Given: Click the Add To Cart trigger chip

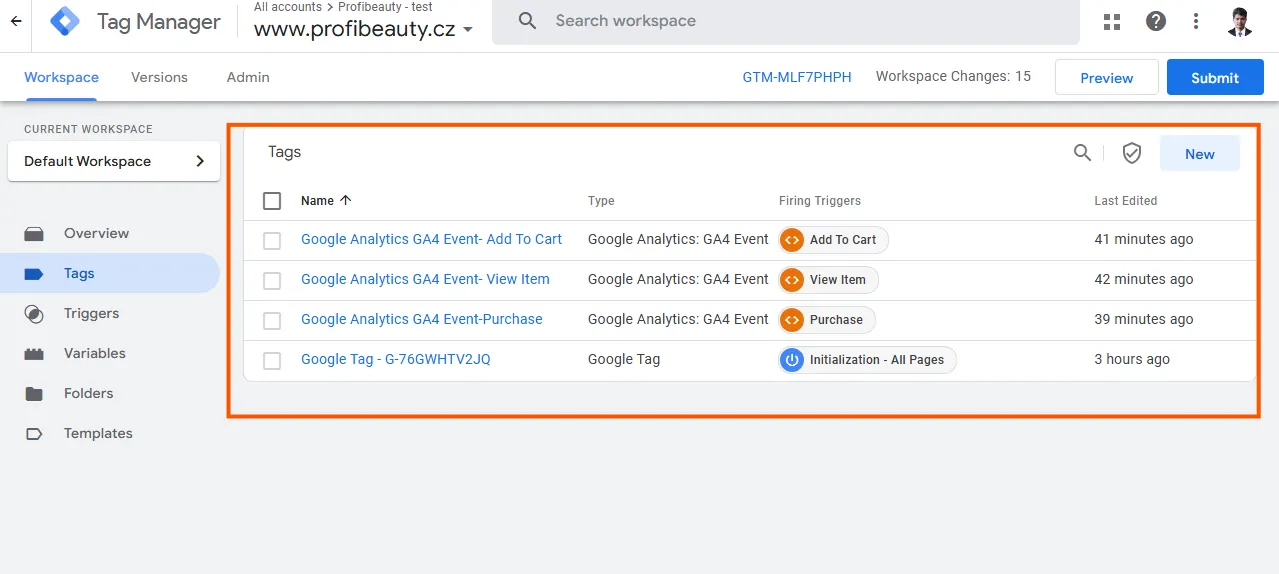Looking at the screenshot, I should click(833, 240).
